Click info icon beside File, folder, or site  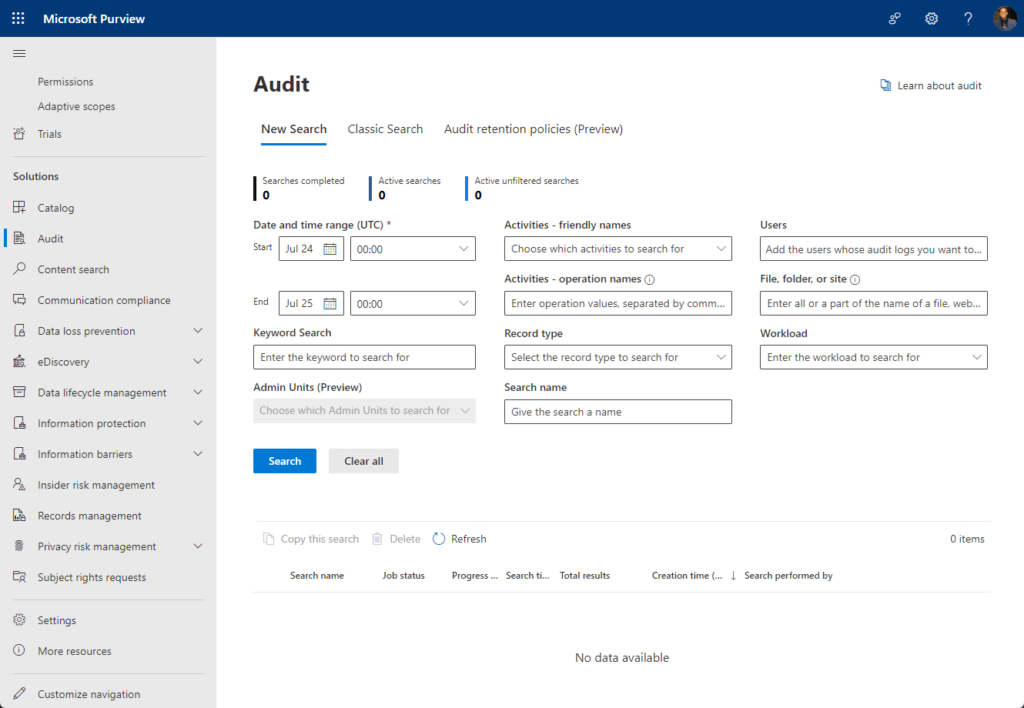click(x=855, y=280)
